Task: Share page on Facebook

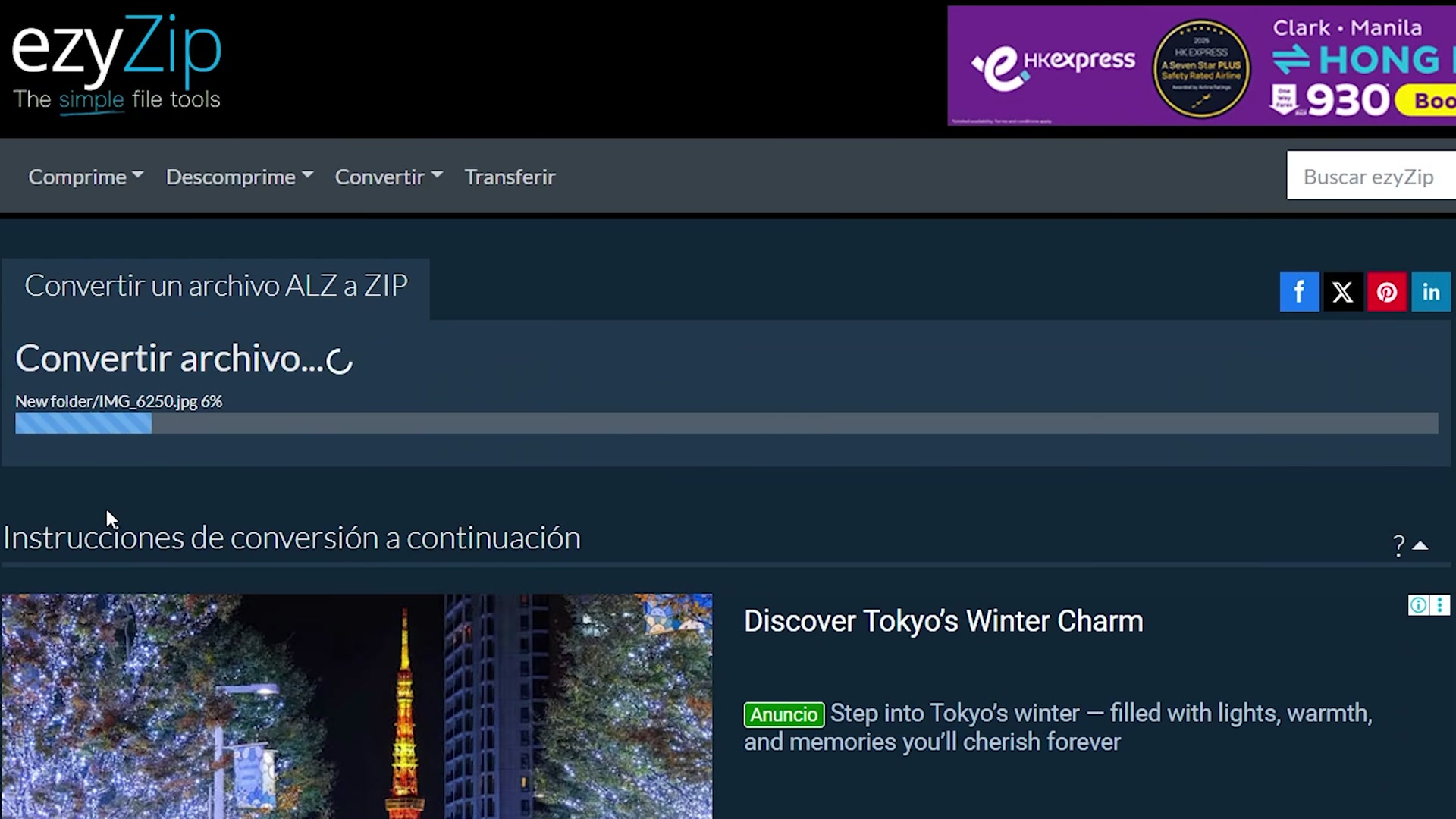Action: point(1299,292)
